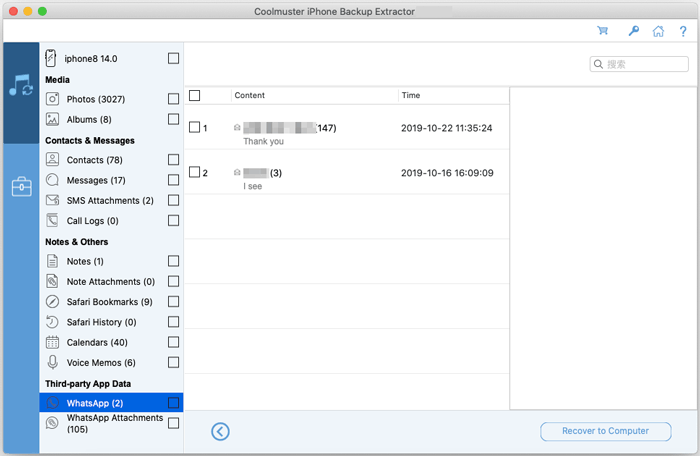Click message icon in conversation row 1
The image size is (700, 456).
237,128
